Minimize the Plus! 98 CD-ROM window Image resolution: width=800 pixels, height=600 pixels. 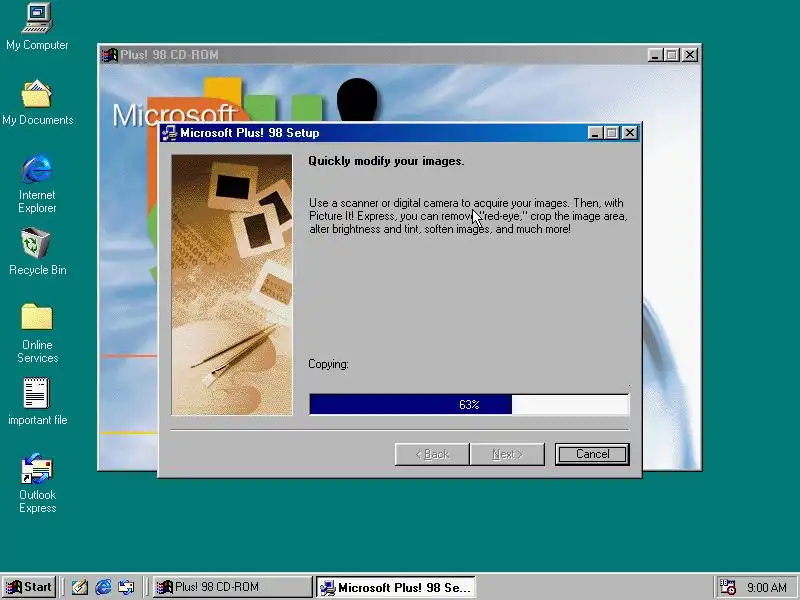click(655, 55)
